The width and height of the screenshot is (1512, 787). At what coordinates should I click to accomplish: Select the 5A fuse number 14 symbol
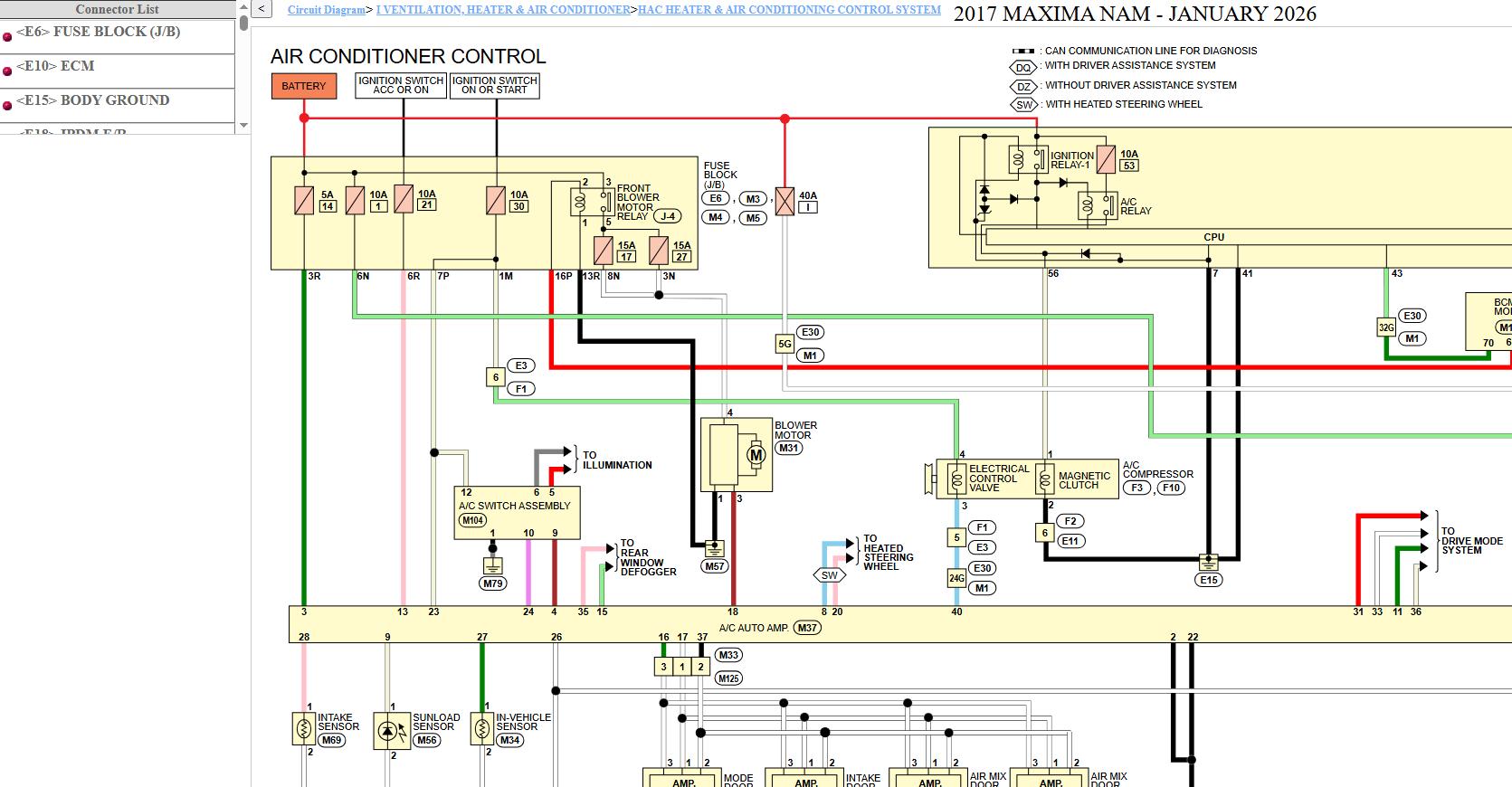coord(304,200)
